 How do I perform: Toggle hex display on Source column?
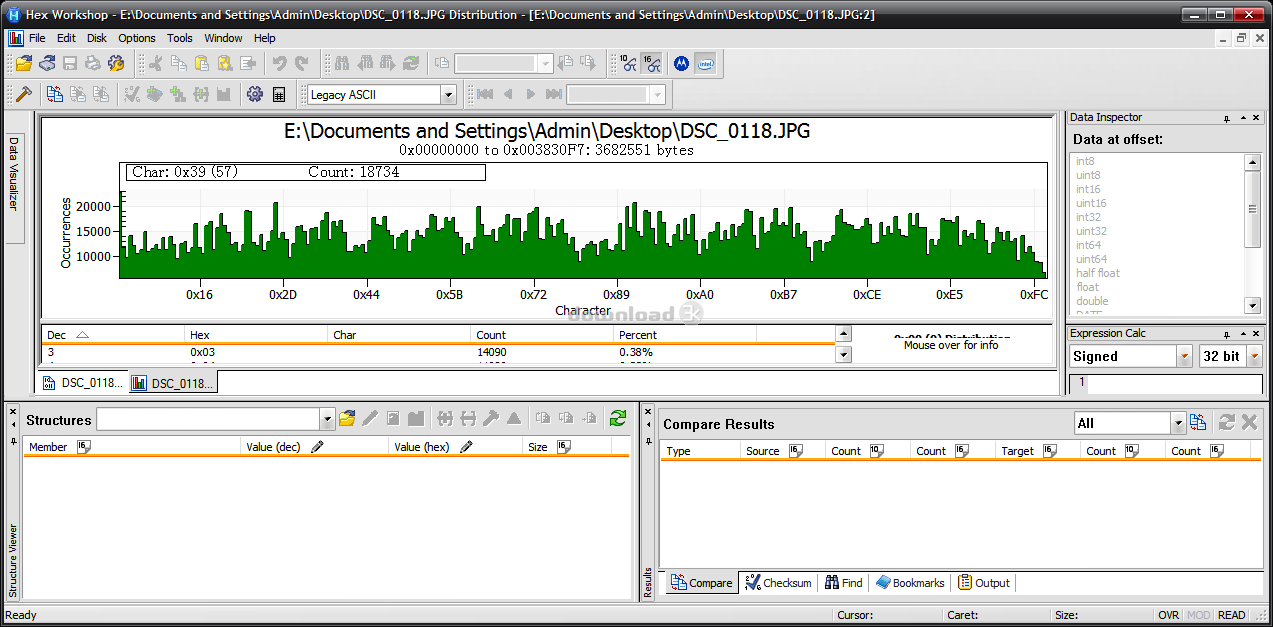click(796, 451)
